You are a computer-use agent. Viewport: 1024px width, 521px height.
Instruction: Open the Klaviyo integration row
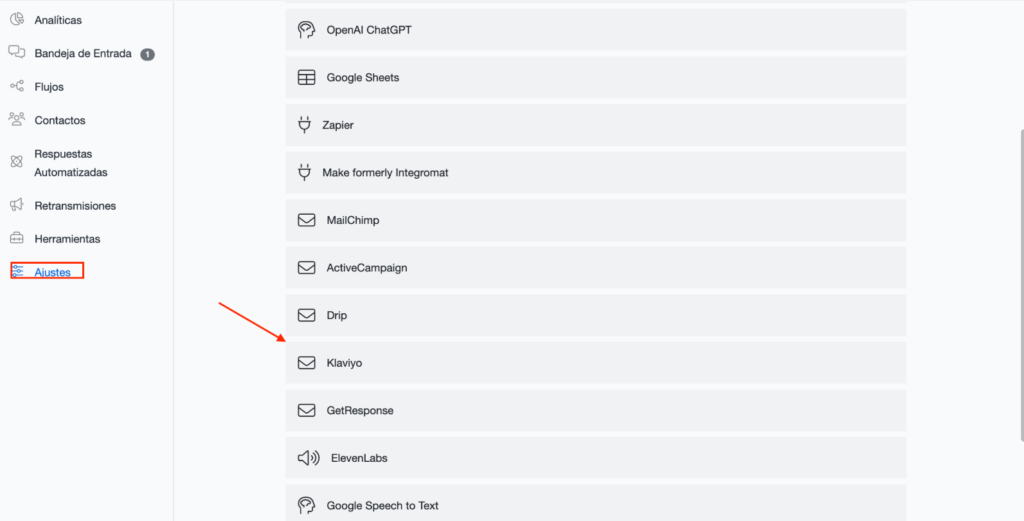click(x=595, y=363)
